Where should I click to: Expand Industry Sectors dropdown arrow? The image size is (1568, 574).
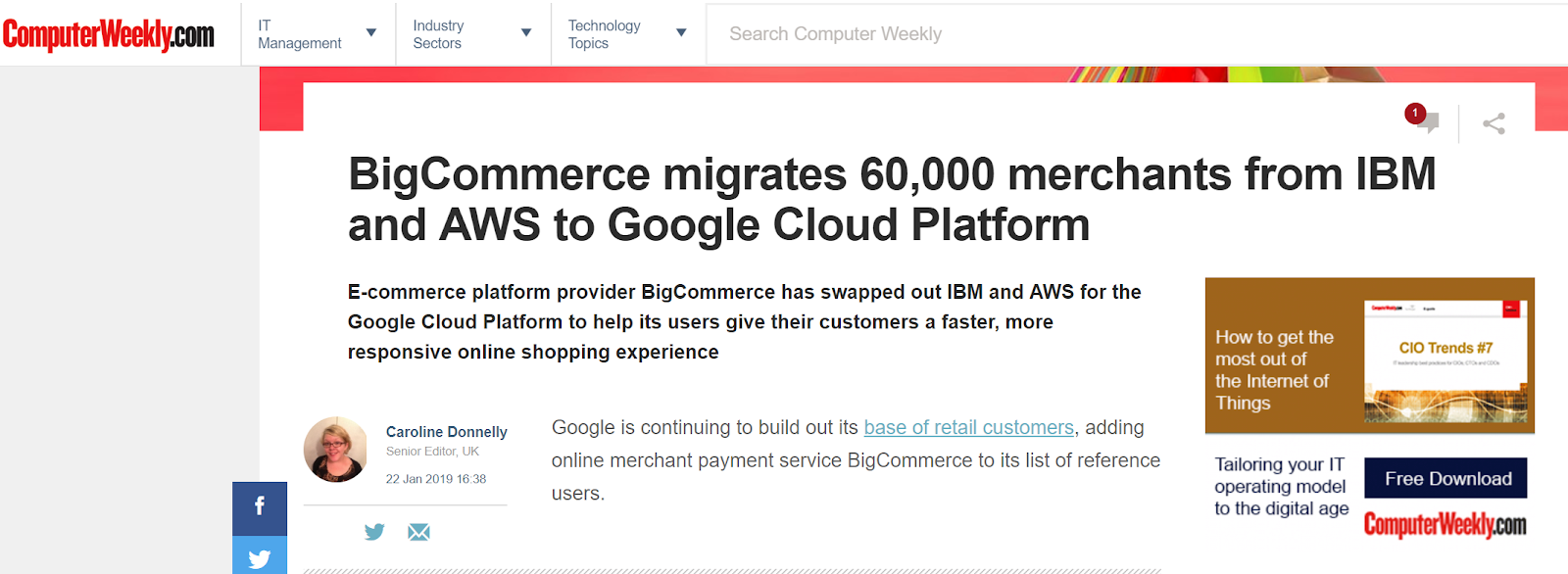pos(526,33)
